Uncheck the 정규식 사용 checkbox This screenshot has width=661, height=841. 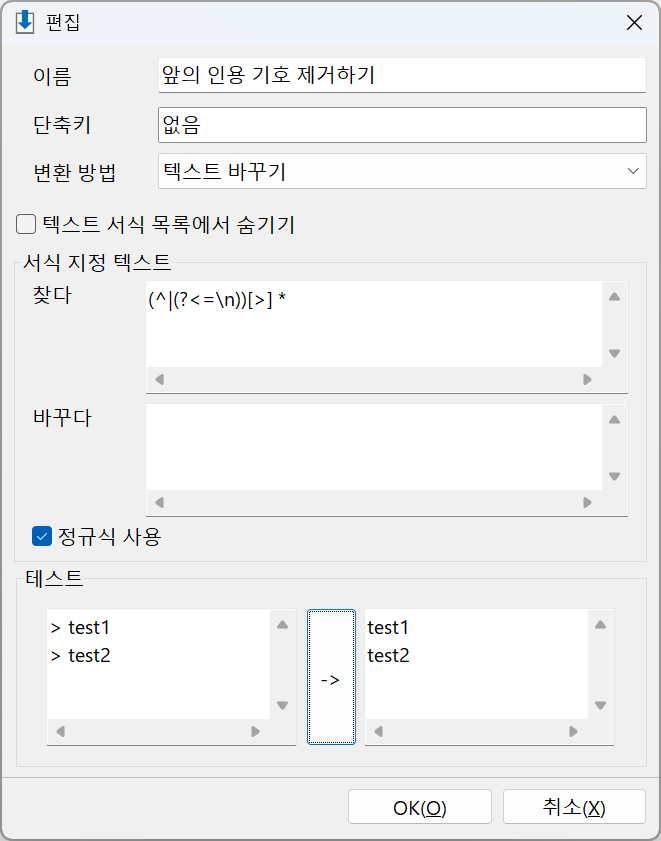42,536
